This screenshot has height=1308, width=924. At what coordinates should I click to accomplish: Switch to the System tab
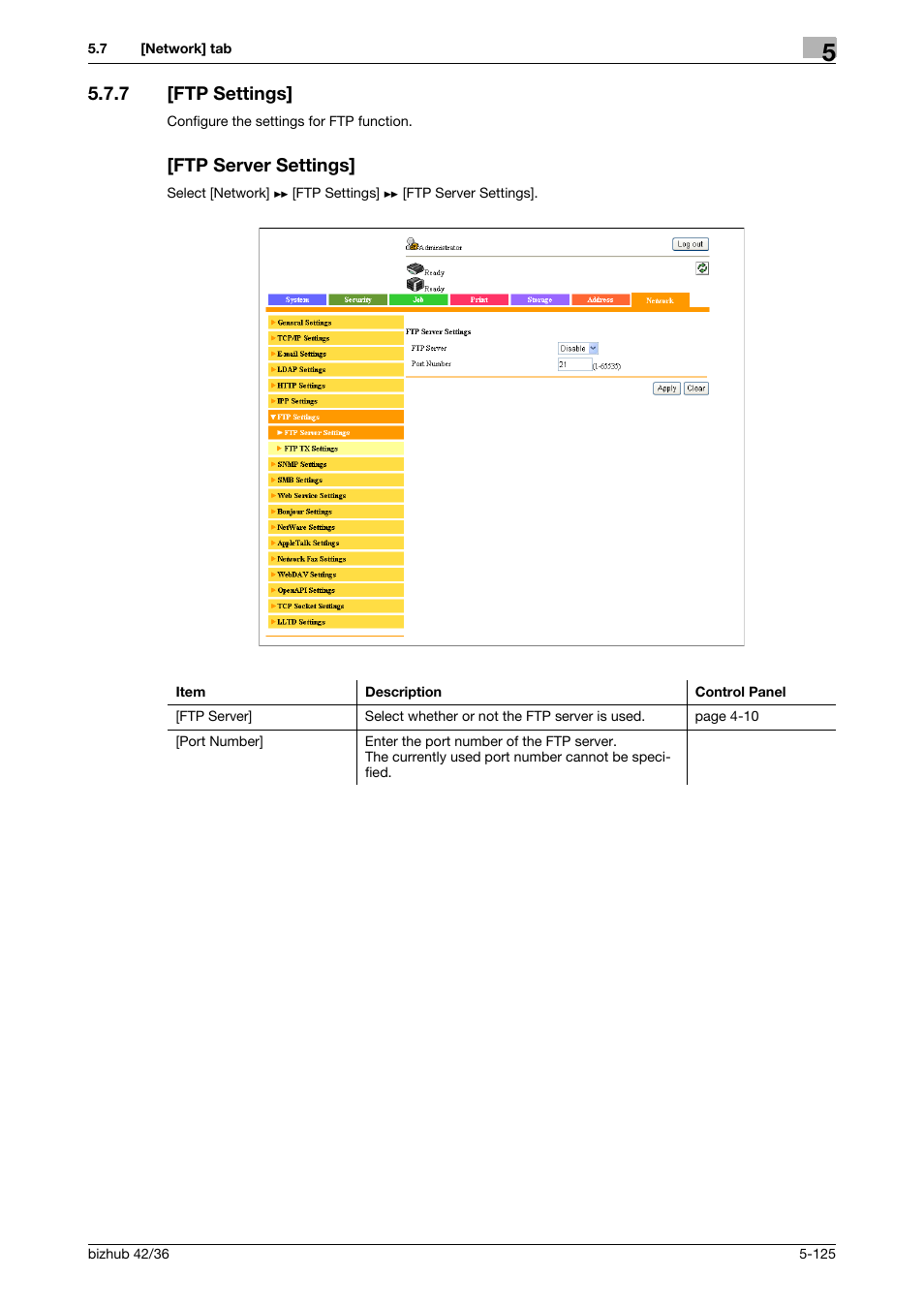coord(297,299)
